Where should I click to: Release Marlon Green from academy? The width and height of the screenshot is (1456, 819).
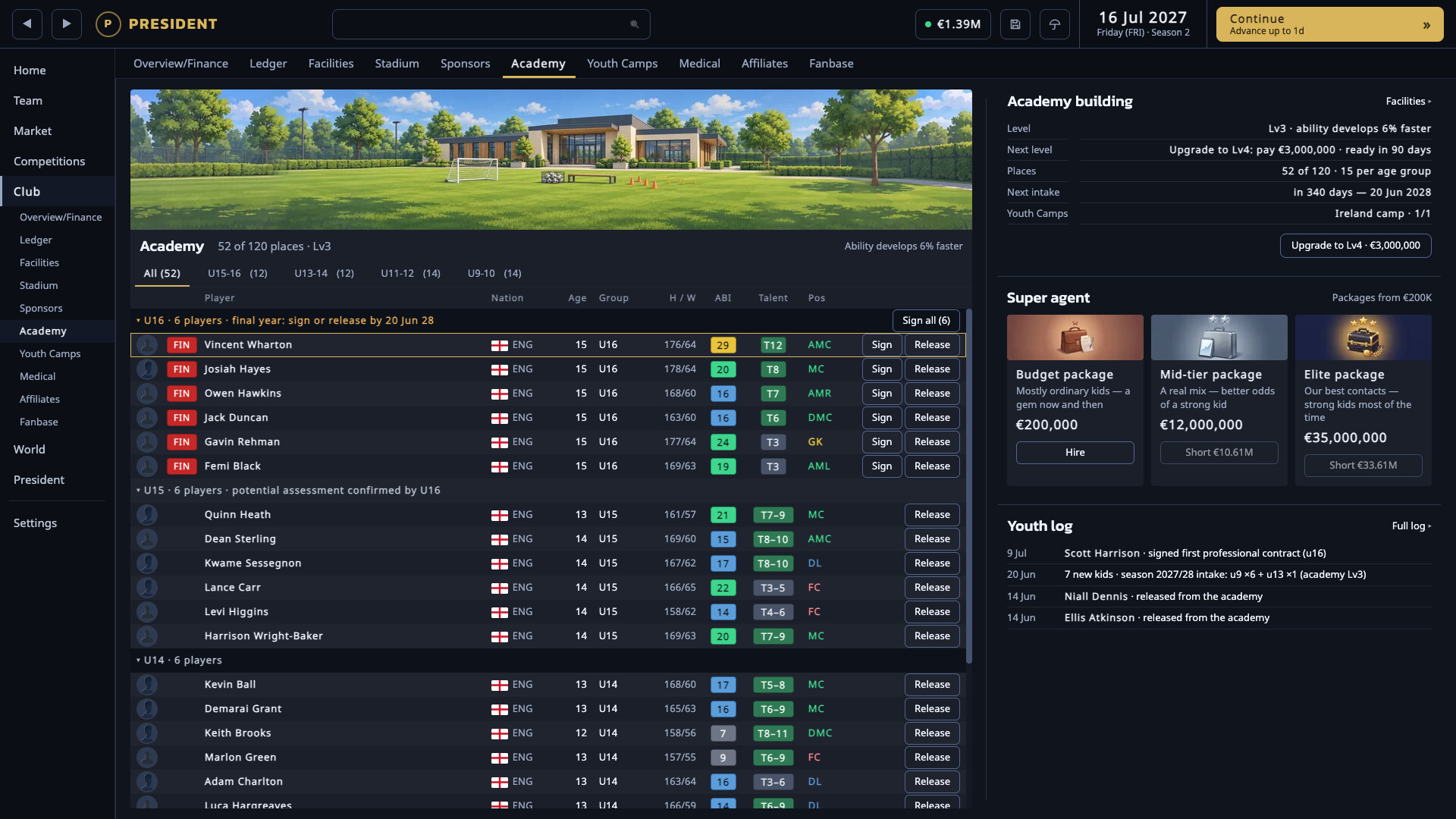coord(932,758)
